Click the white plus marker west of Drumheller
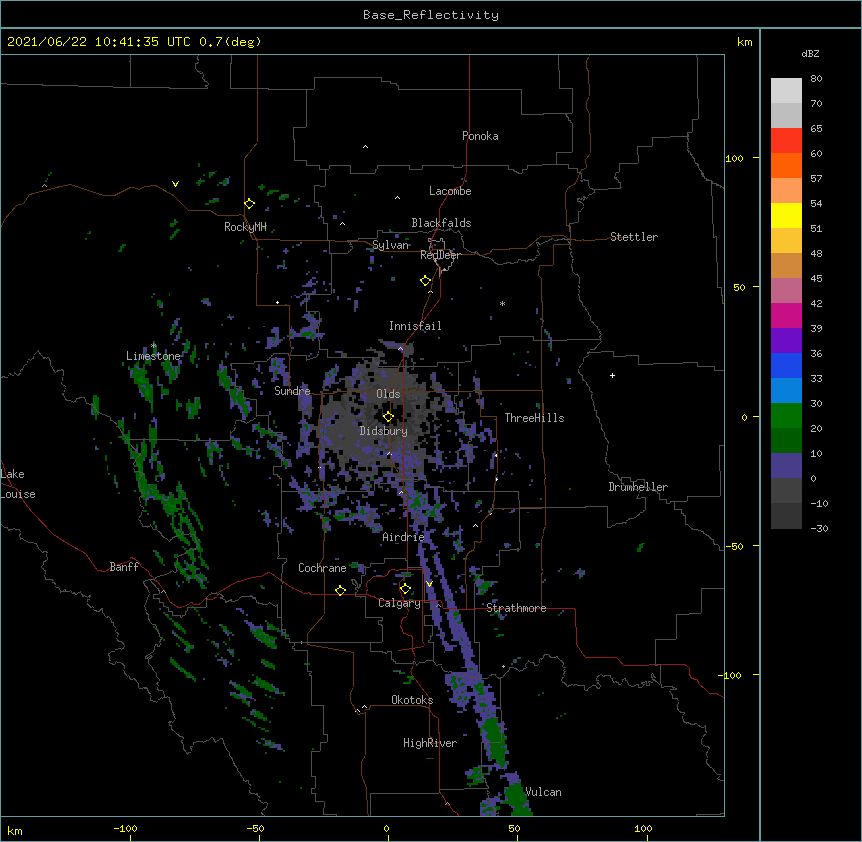This screenshot has width=862, height=842. [612, 375]
